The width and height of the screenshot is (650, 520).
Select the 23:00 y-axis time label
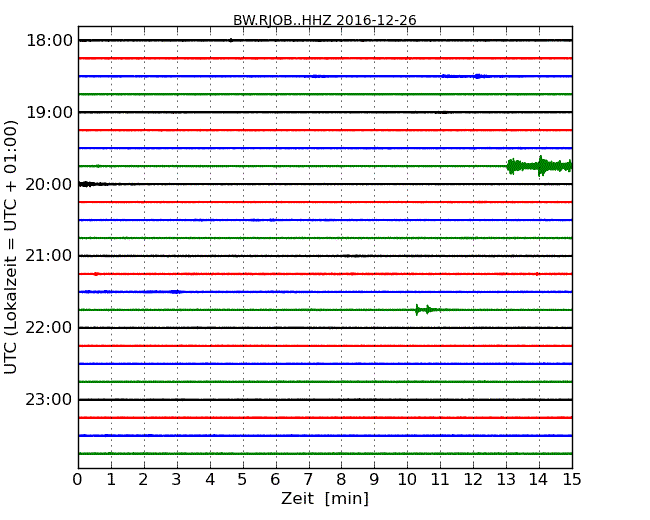tap(49, 400)
